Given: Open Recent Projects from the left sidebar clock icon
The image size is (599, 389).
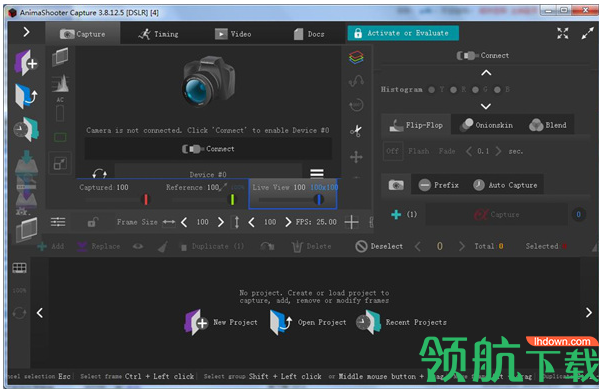Looking at the screenshot, I should [26, 129].
